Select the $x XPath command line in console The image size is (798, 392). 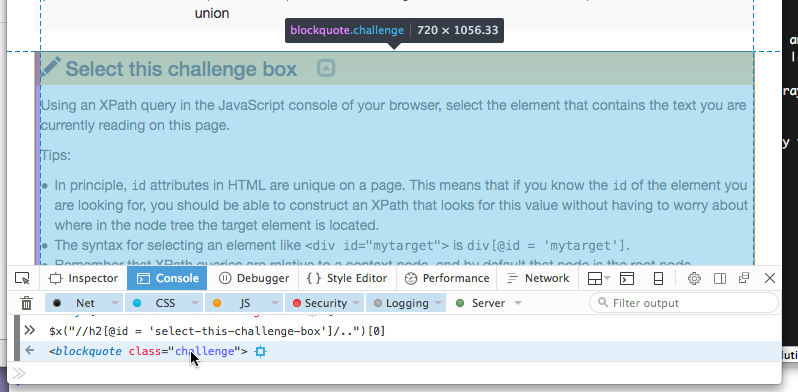tap(217, 331)
